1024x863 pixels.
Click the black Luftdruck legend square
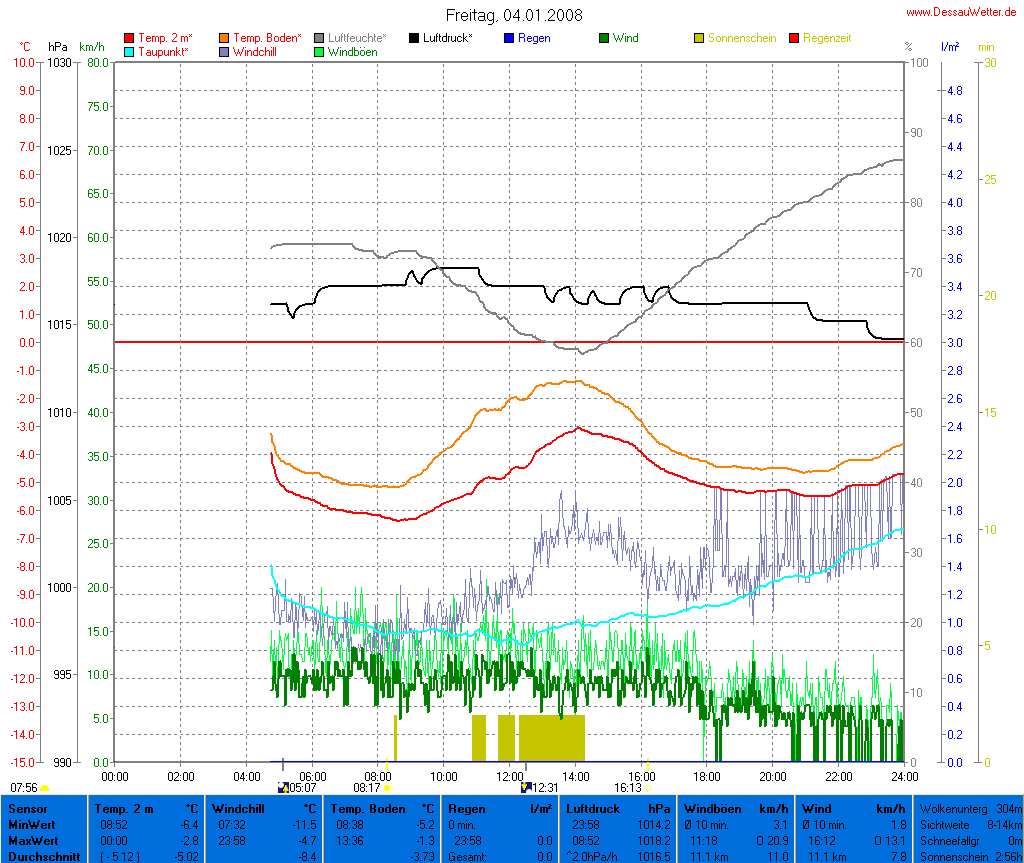(x=414, y=38)
